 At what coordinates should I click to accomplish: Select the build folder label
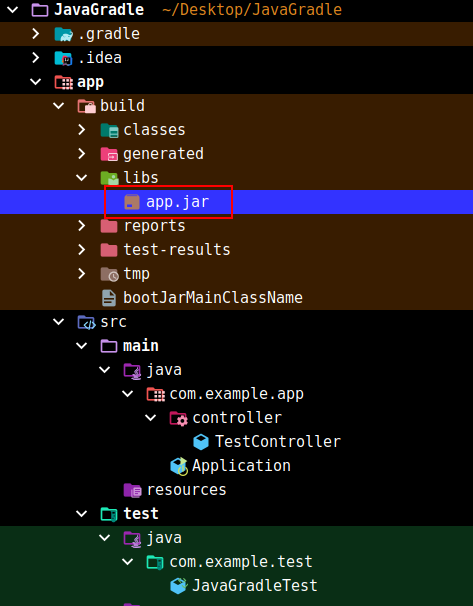(x=122, y=106)
